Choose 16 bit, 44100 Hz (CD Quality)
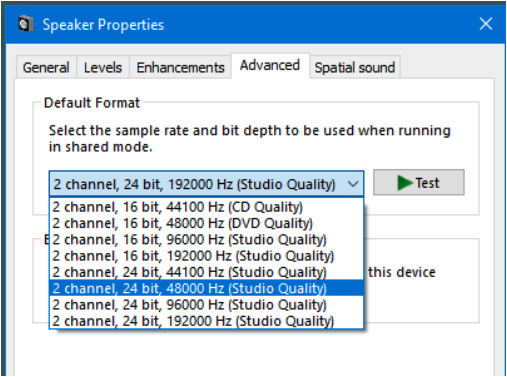507x377 pixels. pos(206,207)
